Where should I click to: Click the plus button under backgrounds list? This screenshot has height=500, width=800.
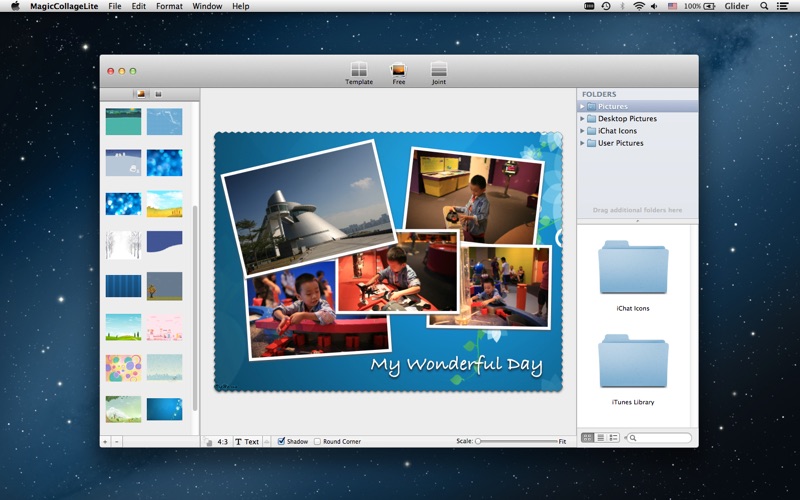coord(105,441)
